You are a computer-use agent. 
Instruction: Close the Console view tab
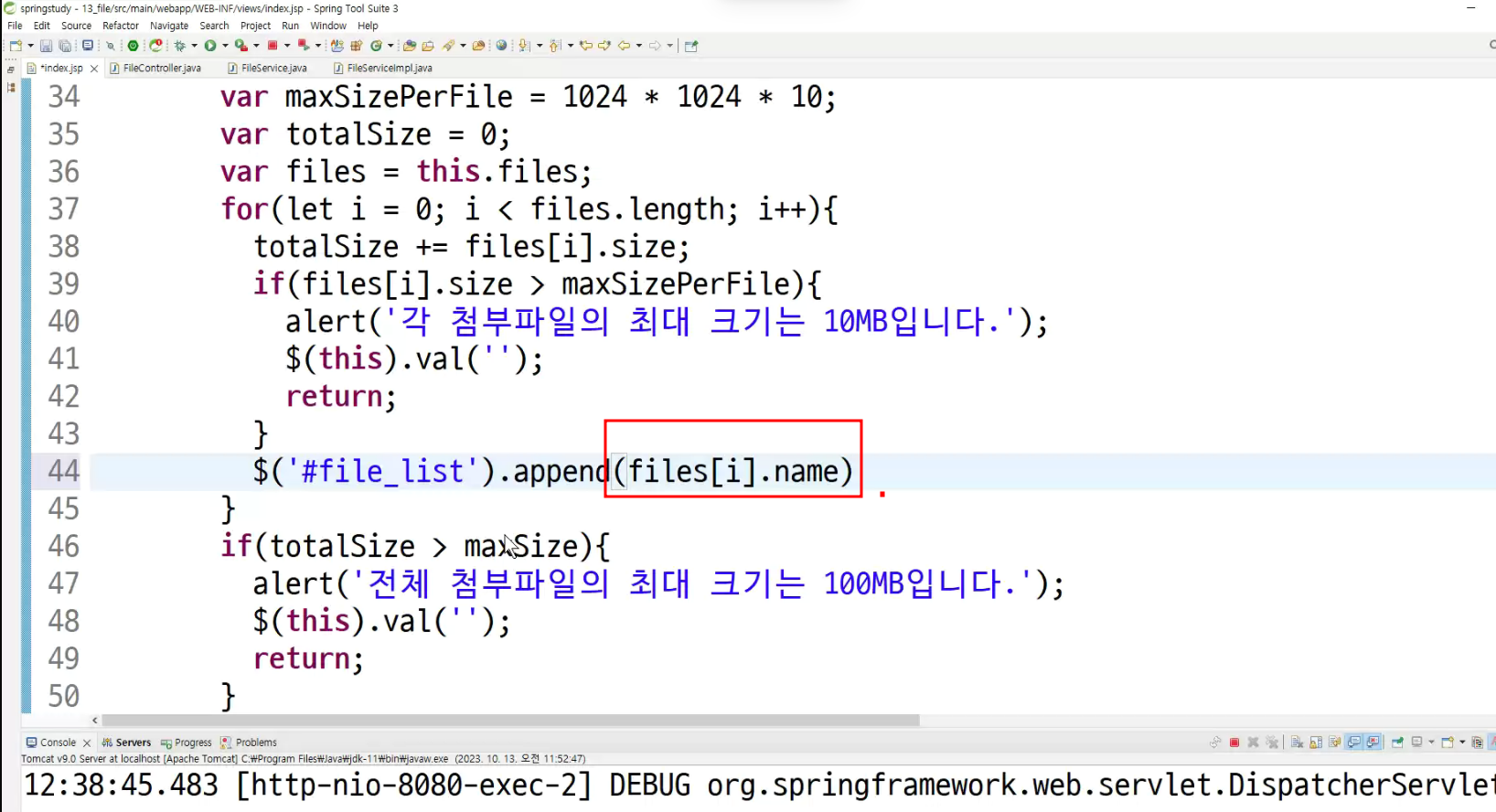(87, 743)
